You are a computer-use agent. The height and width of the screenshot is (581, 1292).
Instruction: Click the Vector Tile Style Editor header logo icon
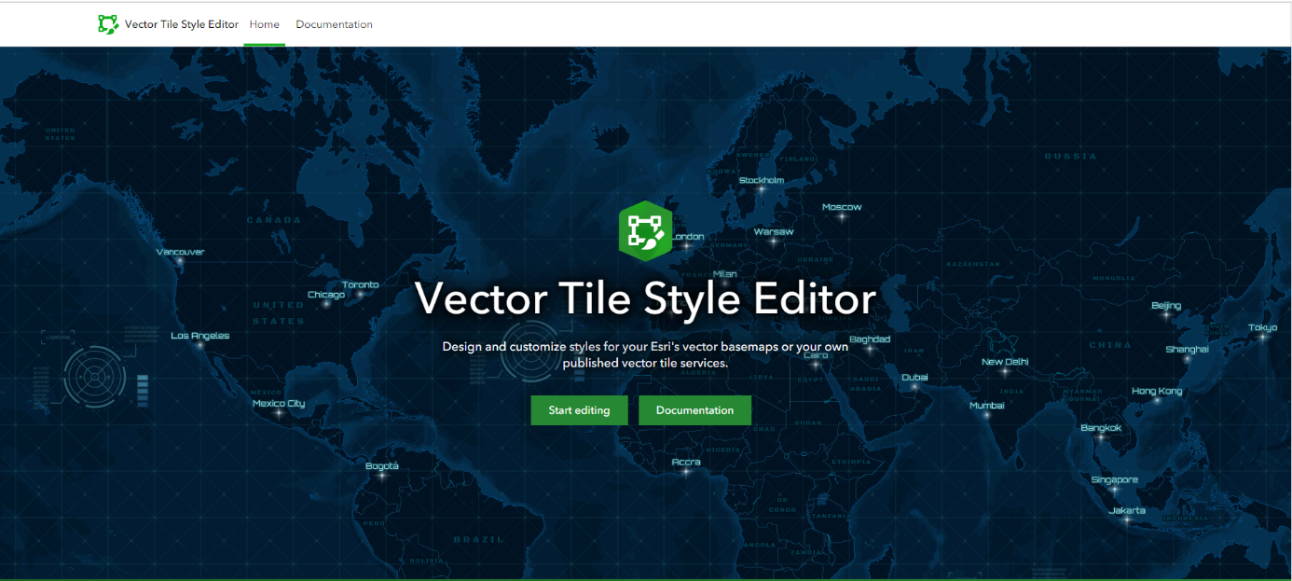tap(108, 24)
